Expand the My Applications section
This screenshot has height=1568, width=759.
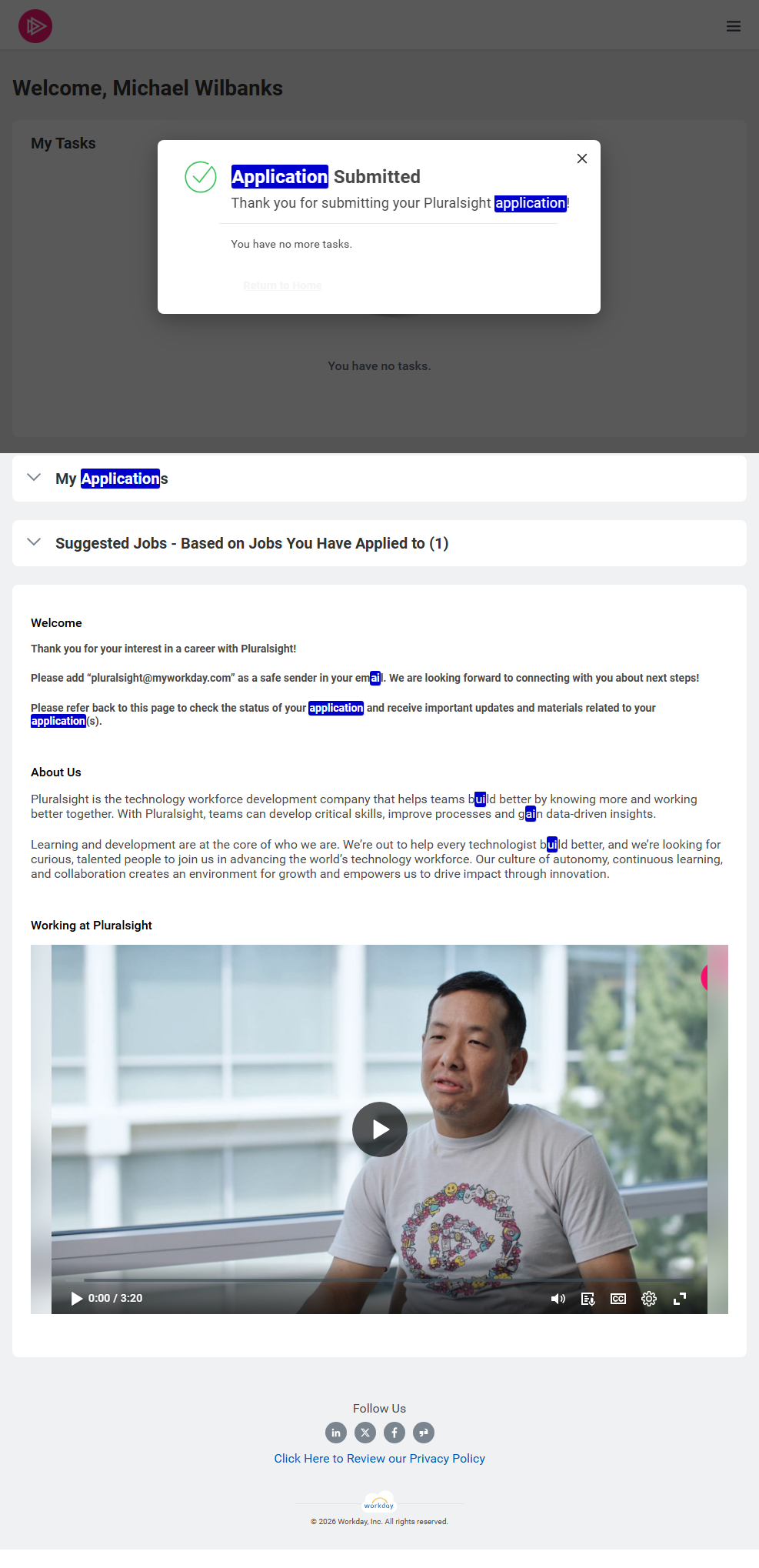coord(379,479)
